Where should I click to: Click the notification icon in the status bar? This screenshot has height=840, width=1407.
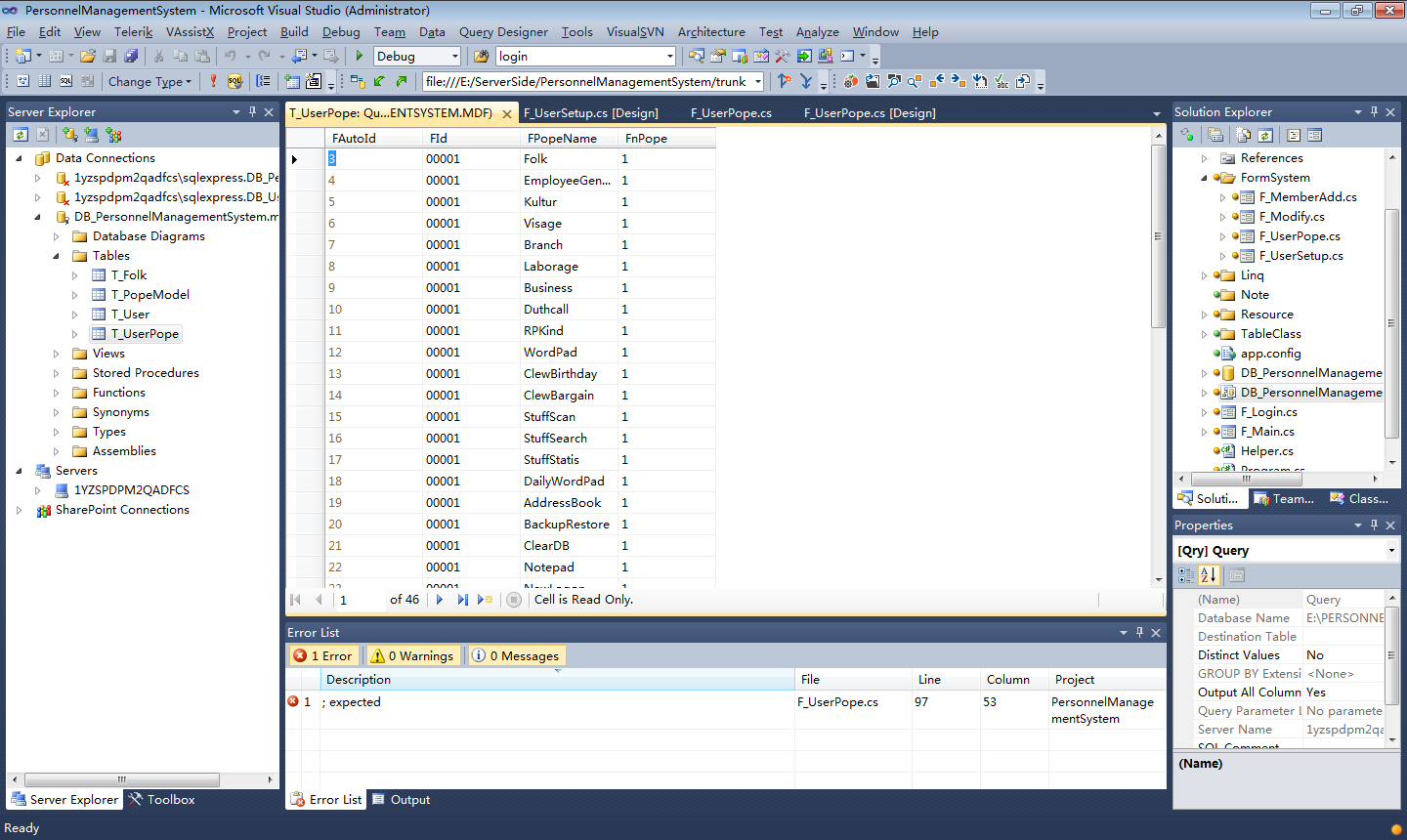pos(1396,830)
